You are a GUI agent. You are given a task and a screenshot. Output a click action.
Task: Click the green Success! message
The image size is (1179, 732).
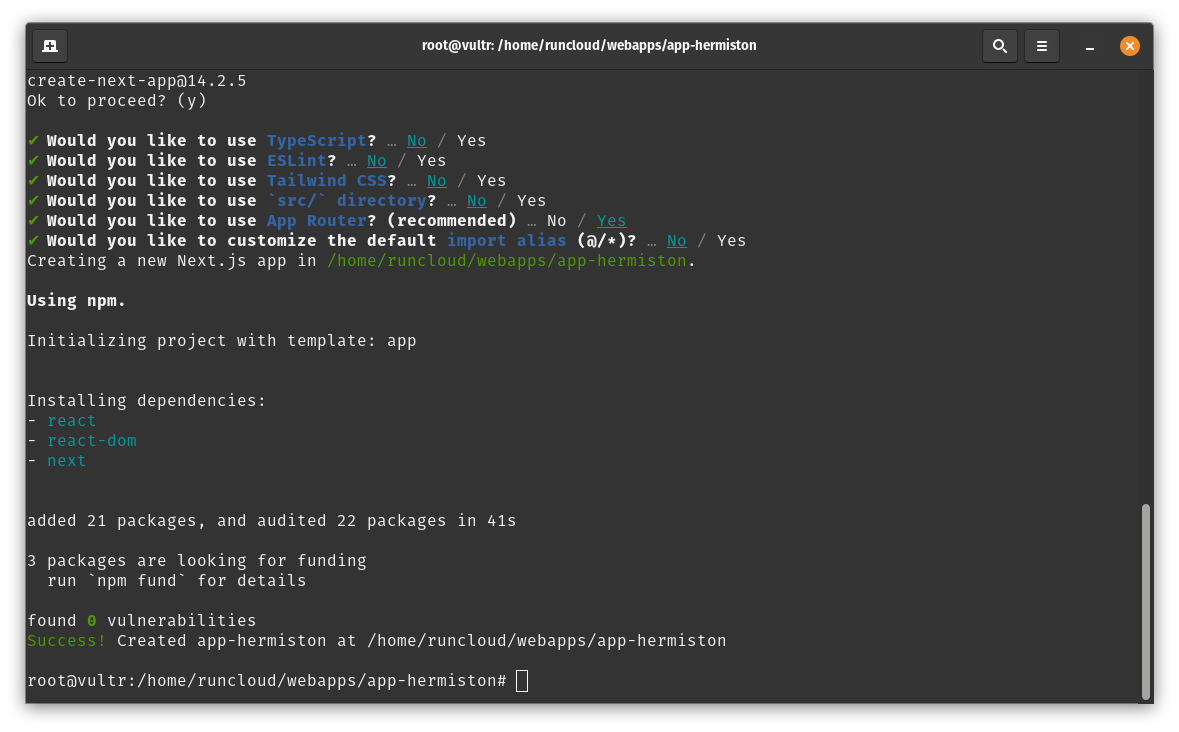coord(66,641)
